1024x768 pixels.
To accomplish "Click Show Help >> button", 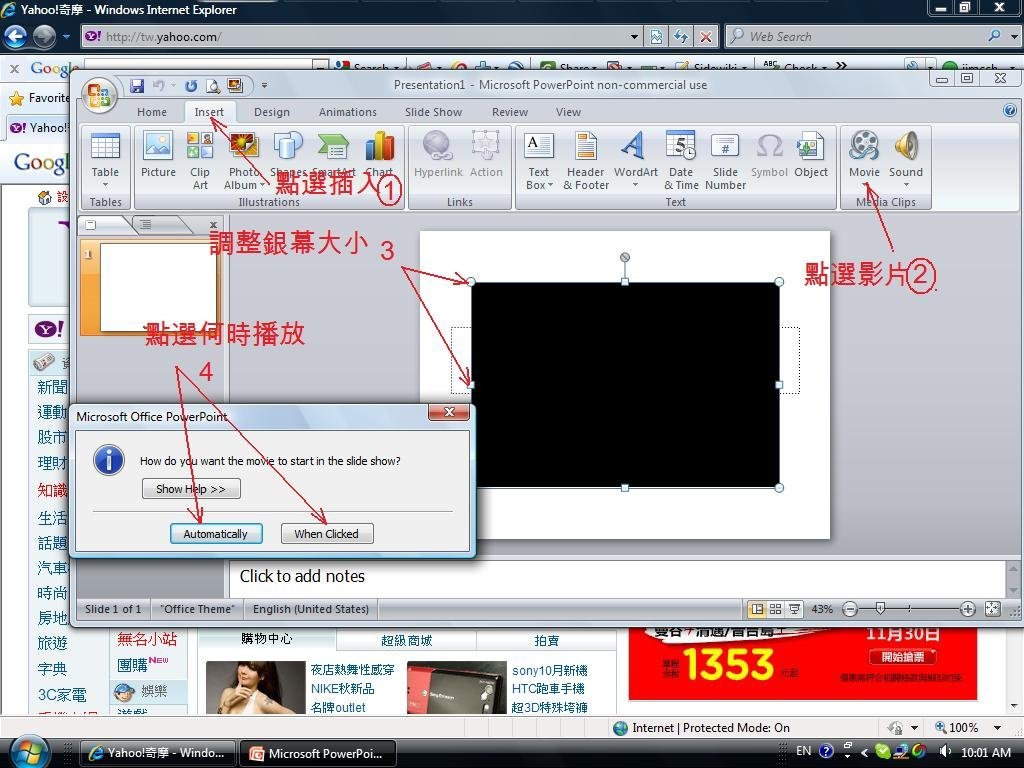I will point(191,488).
